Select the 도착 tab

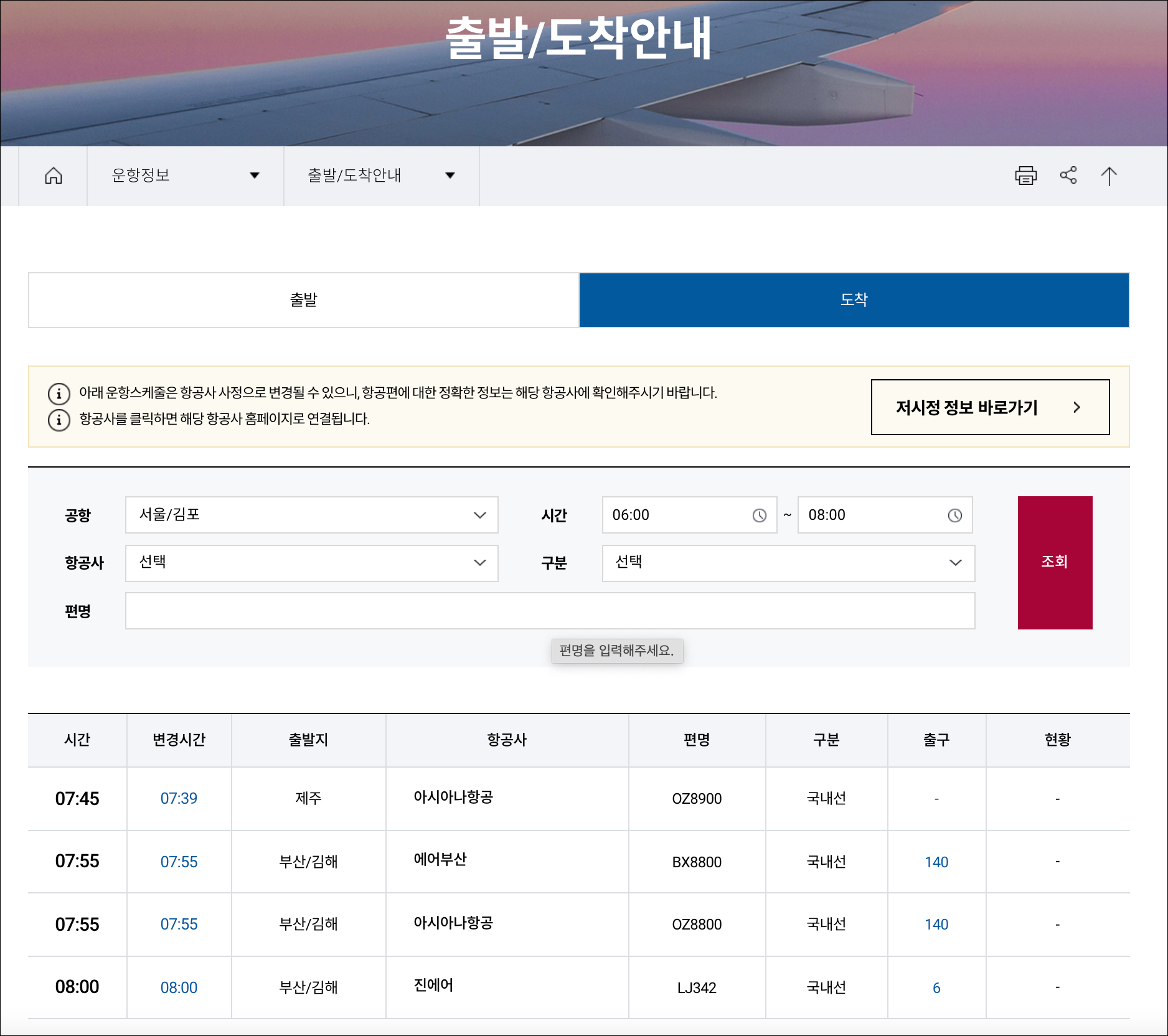(x=854, y=300)
